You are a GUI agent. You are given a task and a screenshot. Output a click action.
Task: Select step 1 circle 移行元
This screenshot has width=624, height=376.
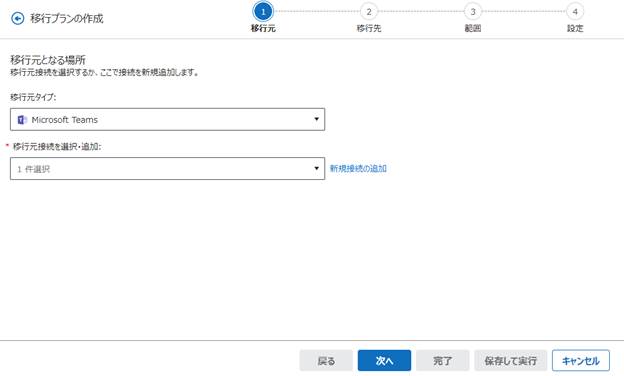263,12
